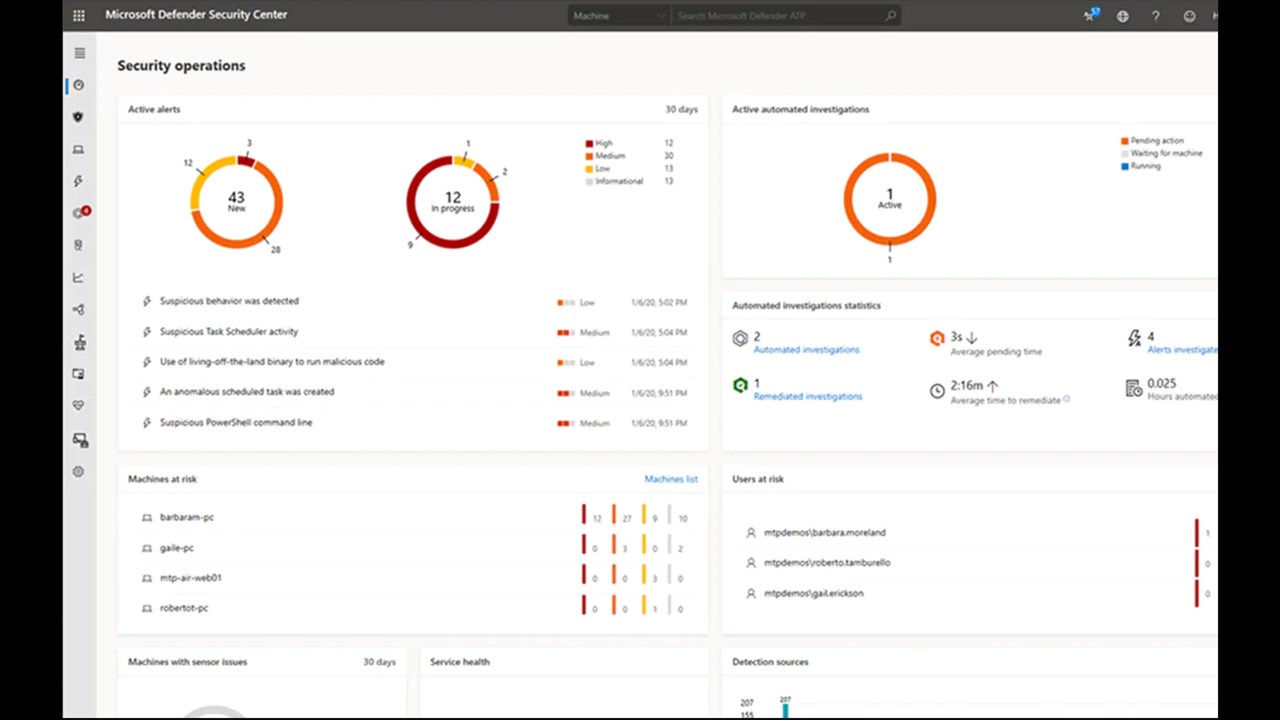Open user mtpdemos\roberto.tamburello
Screen dimensions: 1280x720
click(x=827, y=563)
